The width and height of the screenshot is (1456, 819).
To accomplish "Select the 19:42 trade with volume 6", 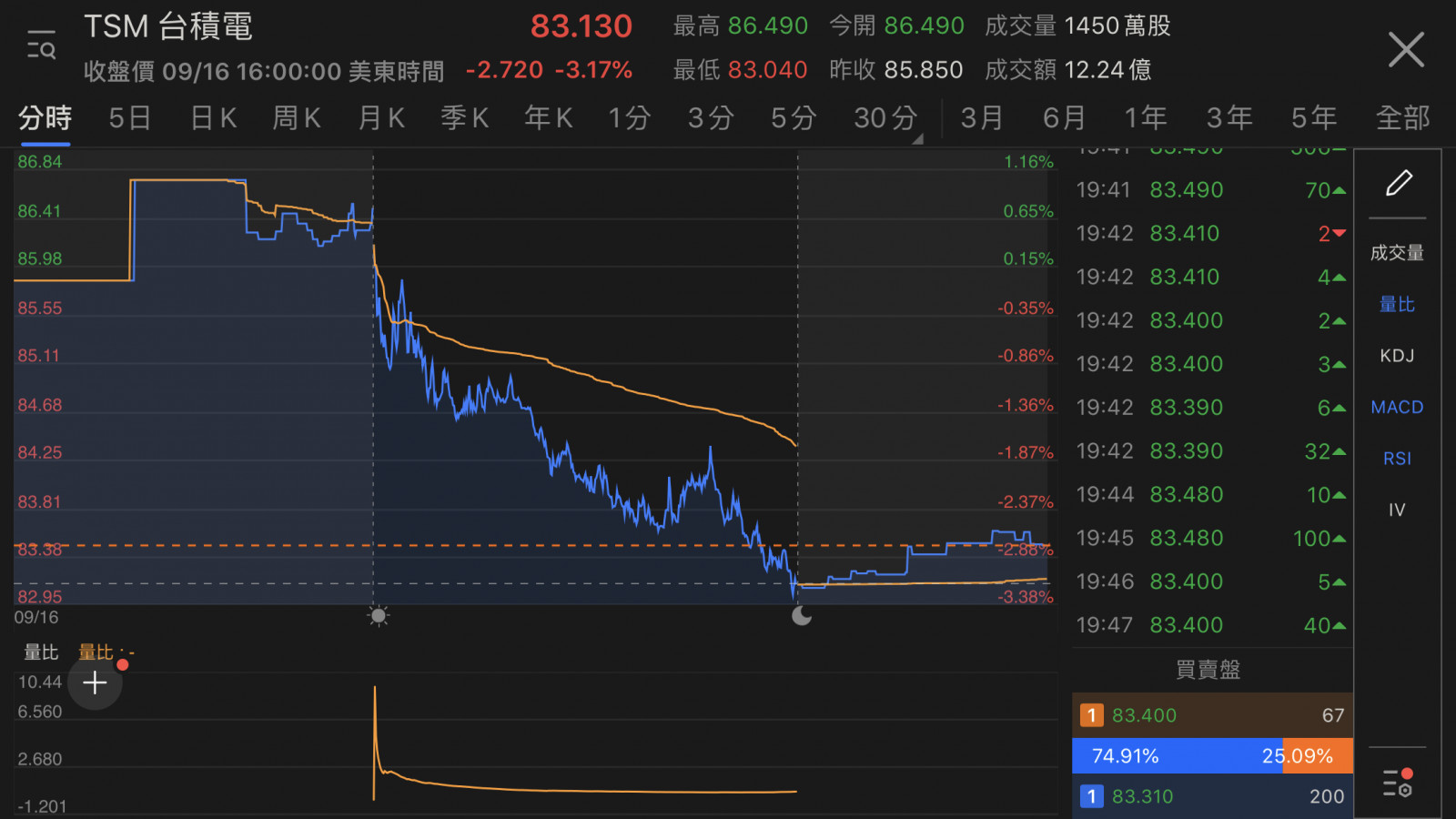I will (1211, 408).
